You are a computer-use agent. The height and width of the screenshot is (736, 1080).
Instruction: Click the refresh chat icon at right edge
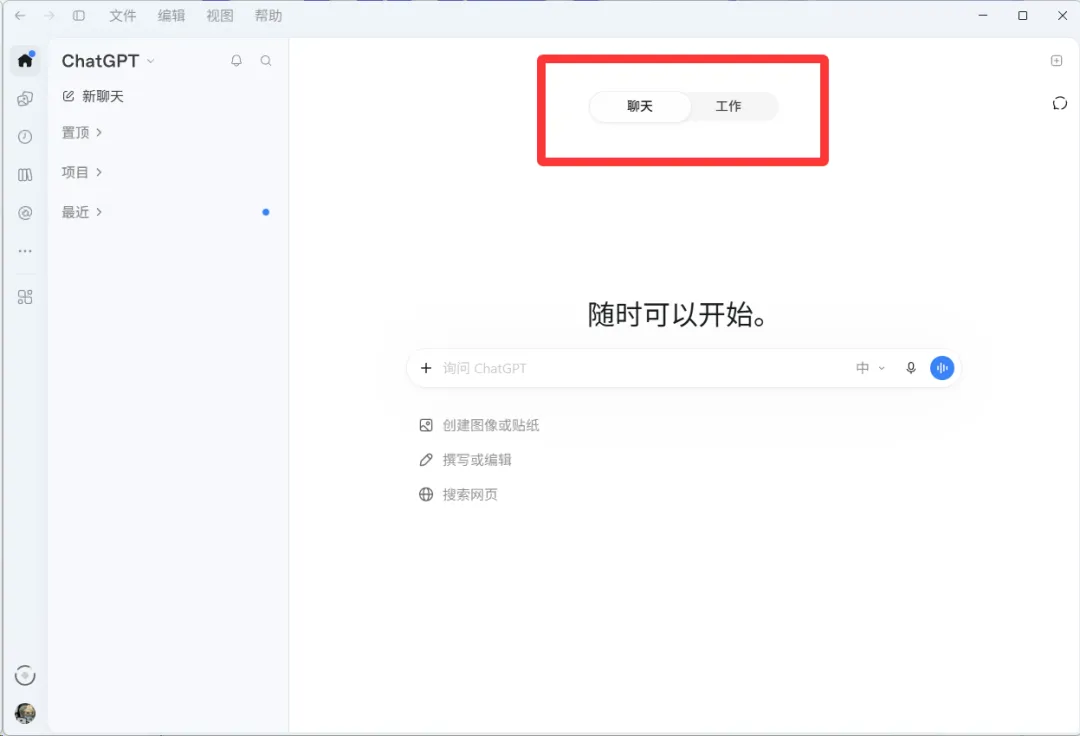[x=1059, y=103]
